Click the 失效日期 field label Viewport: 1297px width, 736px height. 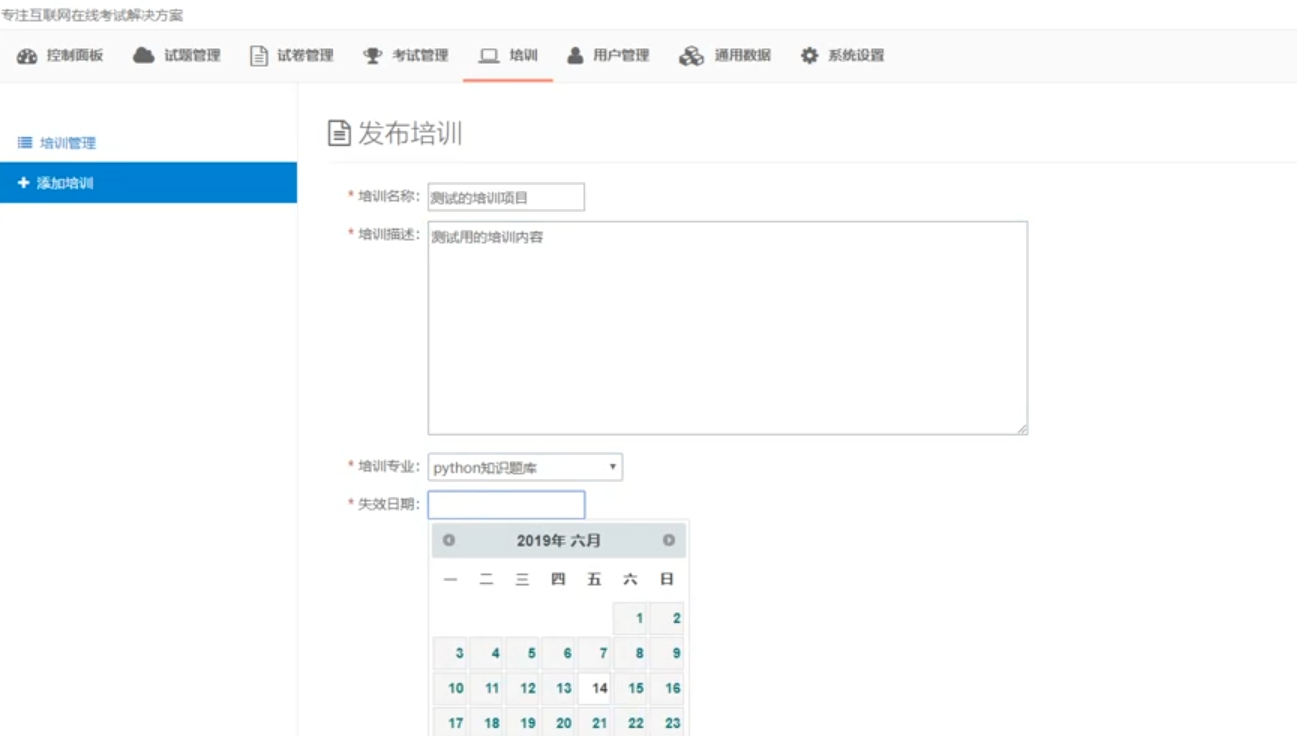pyautogui.click(x=389, y=504)
